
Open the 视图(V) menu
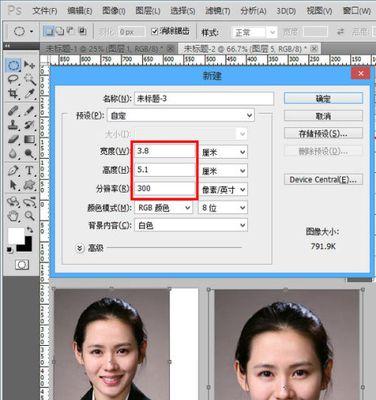pos(319,11)
